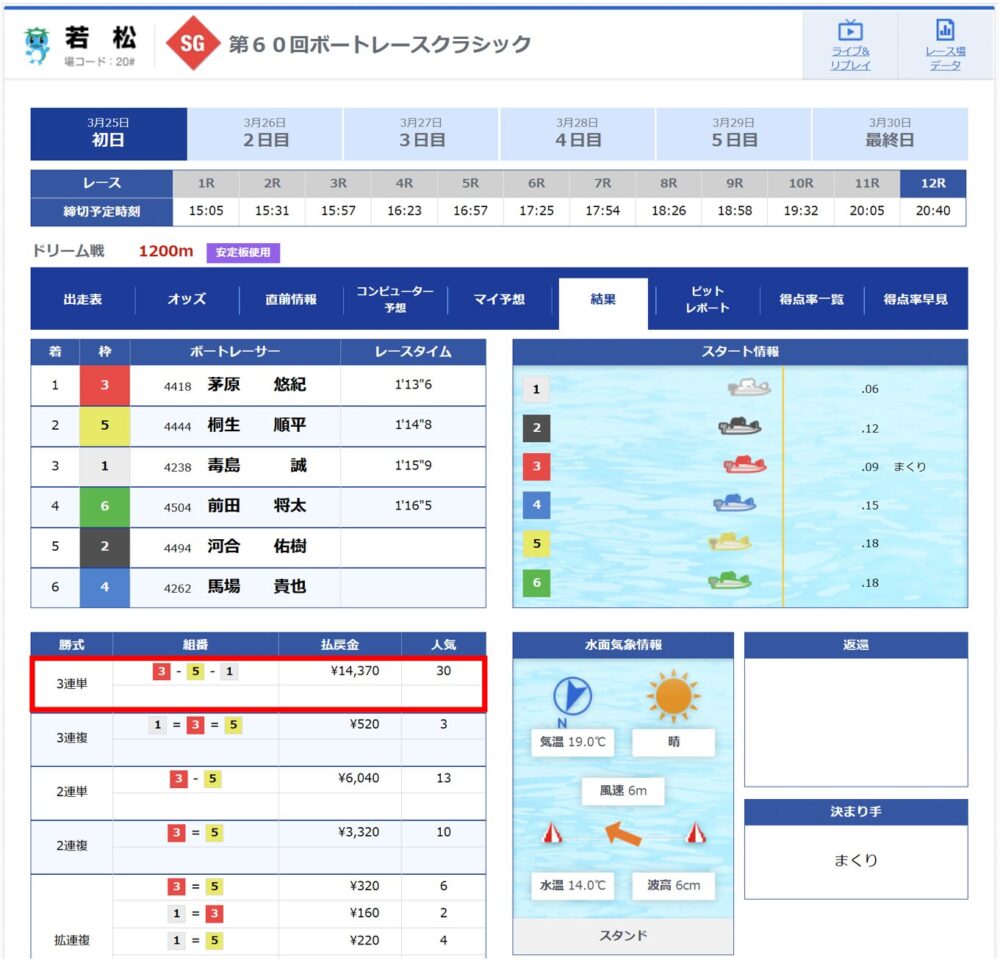Viewport: 1000px width, 960px height.
Task: Select the 2日目 March 26 tab
Action: [265, 134]
